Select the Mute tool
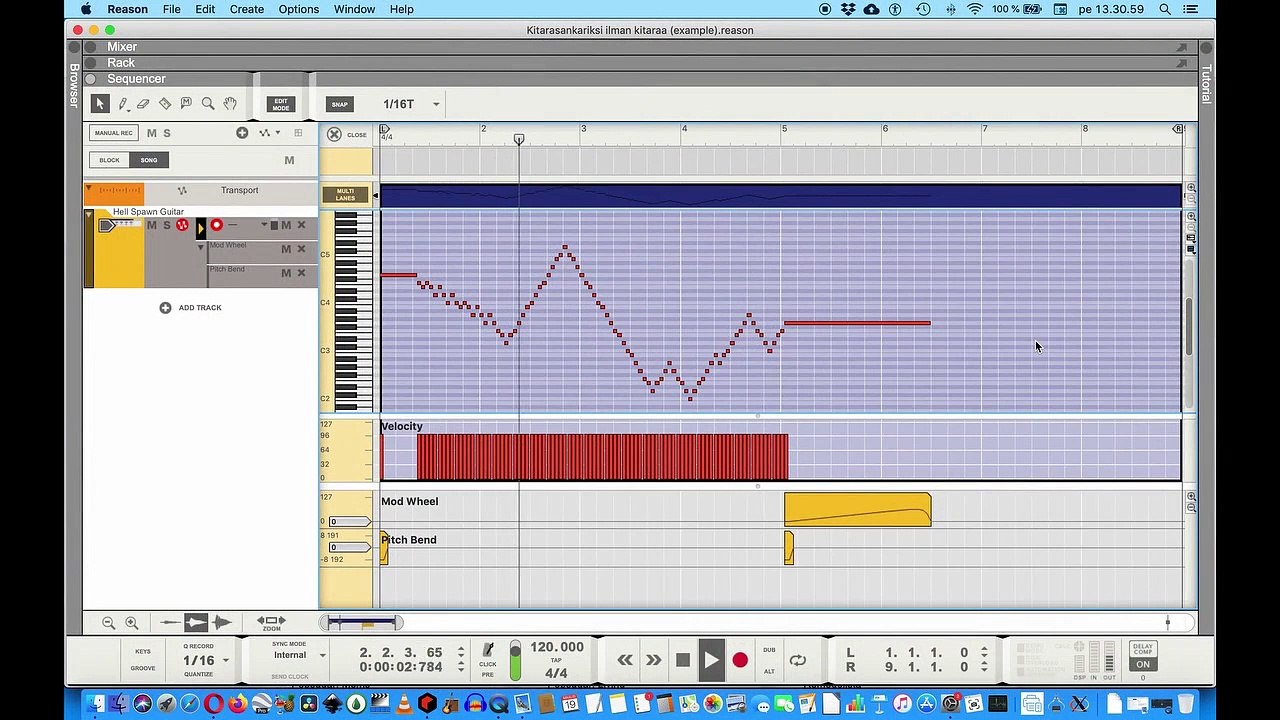The width and height of the screenshot is (1280, 720). click(x=186, y=104)
